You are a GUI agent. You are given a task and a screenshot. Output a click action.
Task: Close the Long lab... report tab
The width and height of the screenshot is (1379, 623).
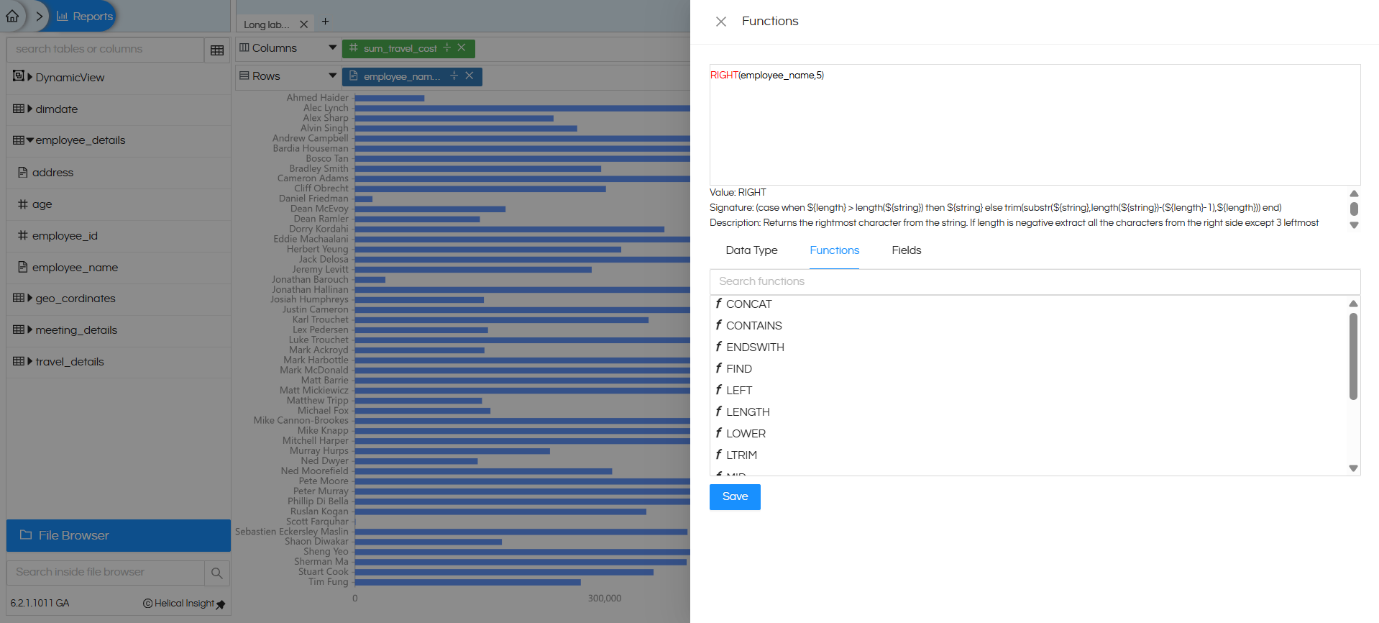[304, 23]
